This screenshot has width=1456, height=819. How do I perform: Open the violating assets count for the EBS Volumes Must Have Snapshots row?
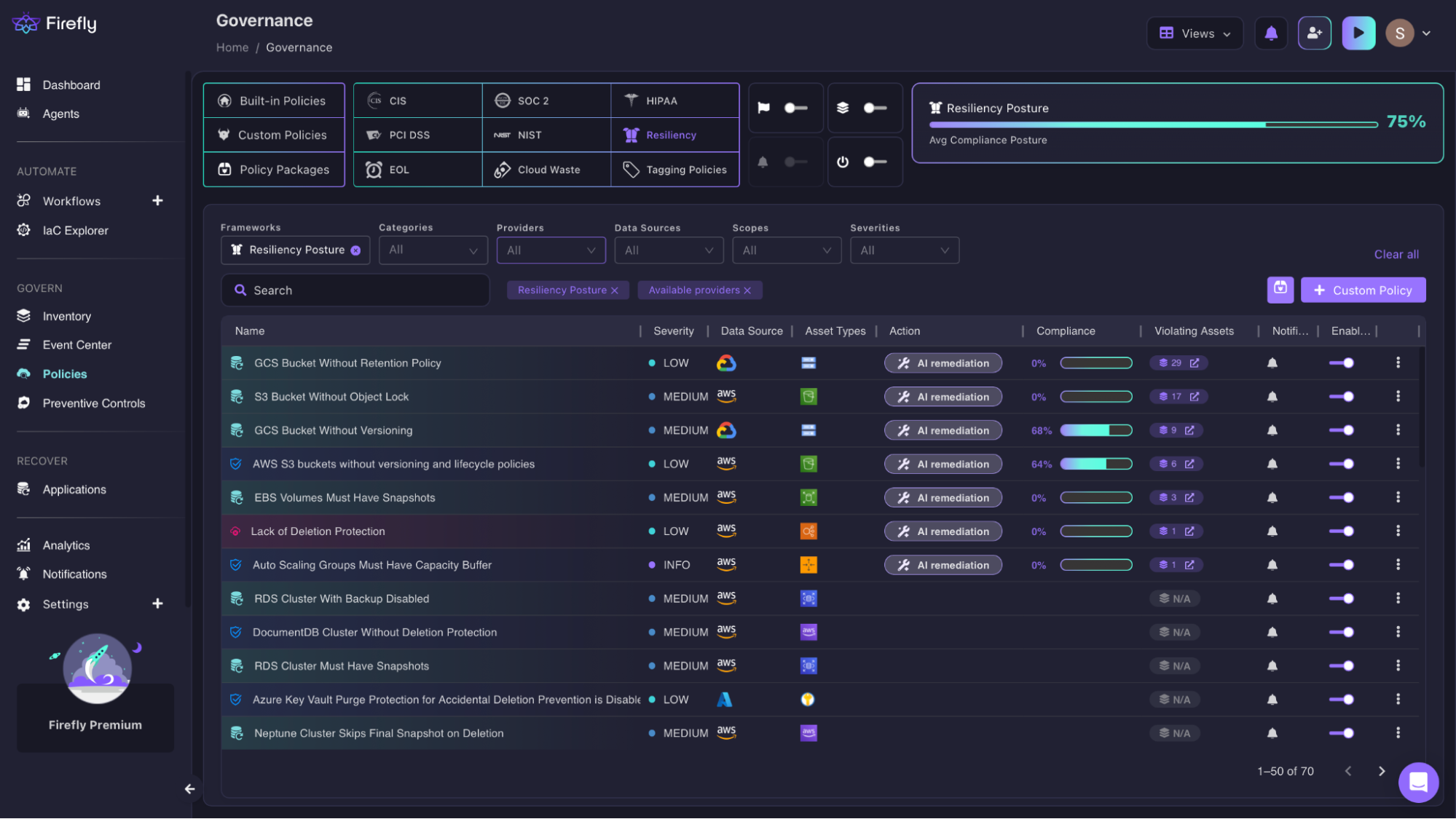(x=1176, y=498)
